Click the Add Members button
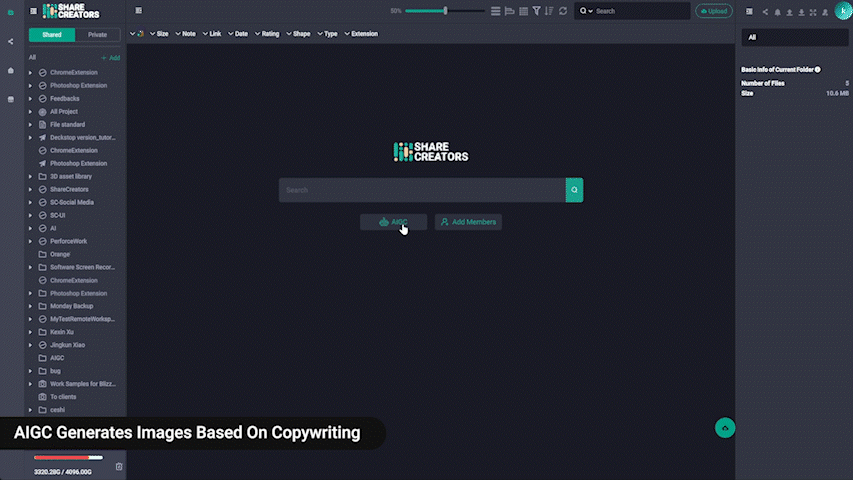Image resolution: width=854 pixels, height=480 pixels. pyautogui.click(x=468, y=222)
